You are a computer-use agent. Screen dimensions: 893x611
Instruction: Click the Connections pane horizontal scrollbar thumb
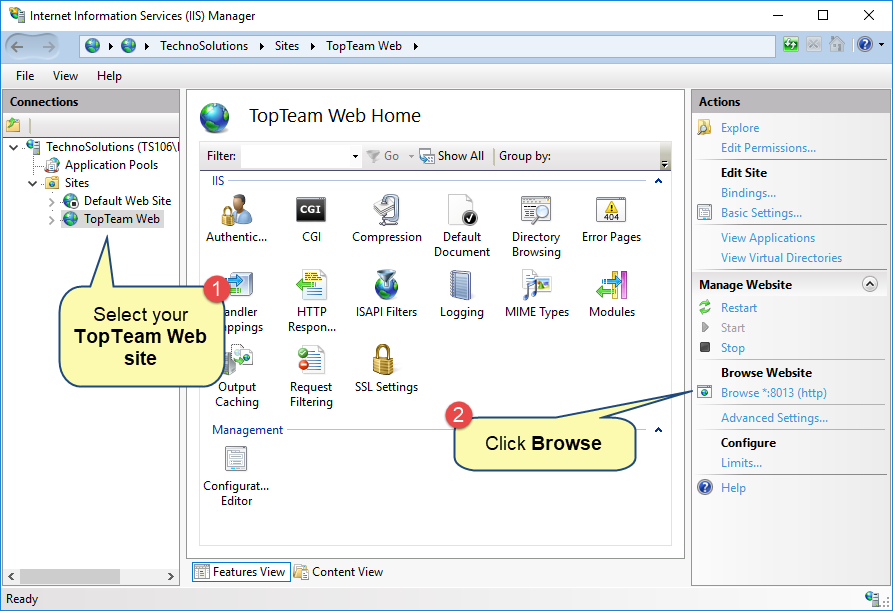tap(70, 576)
